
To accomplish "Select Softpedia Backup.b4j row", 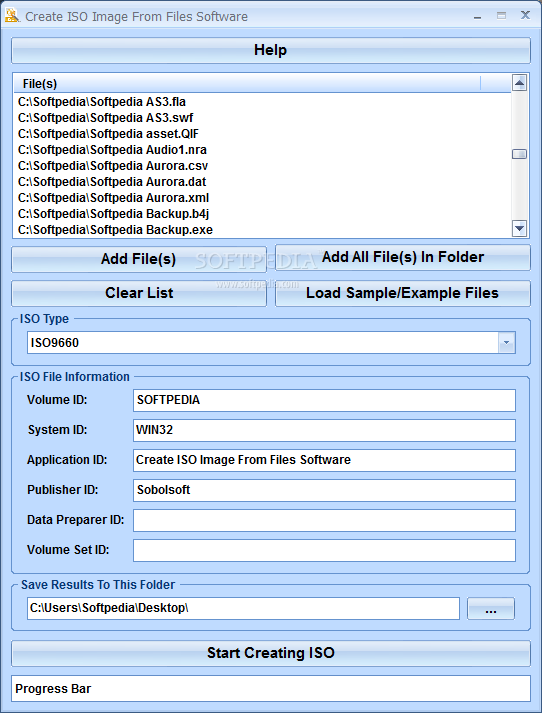I will click(263, 214).
